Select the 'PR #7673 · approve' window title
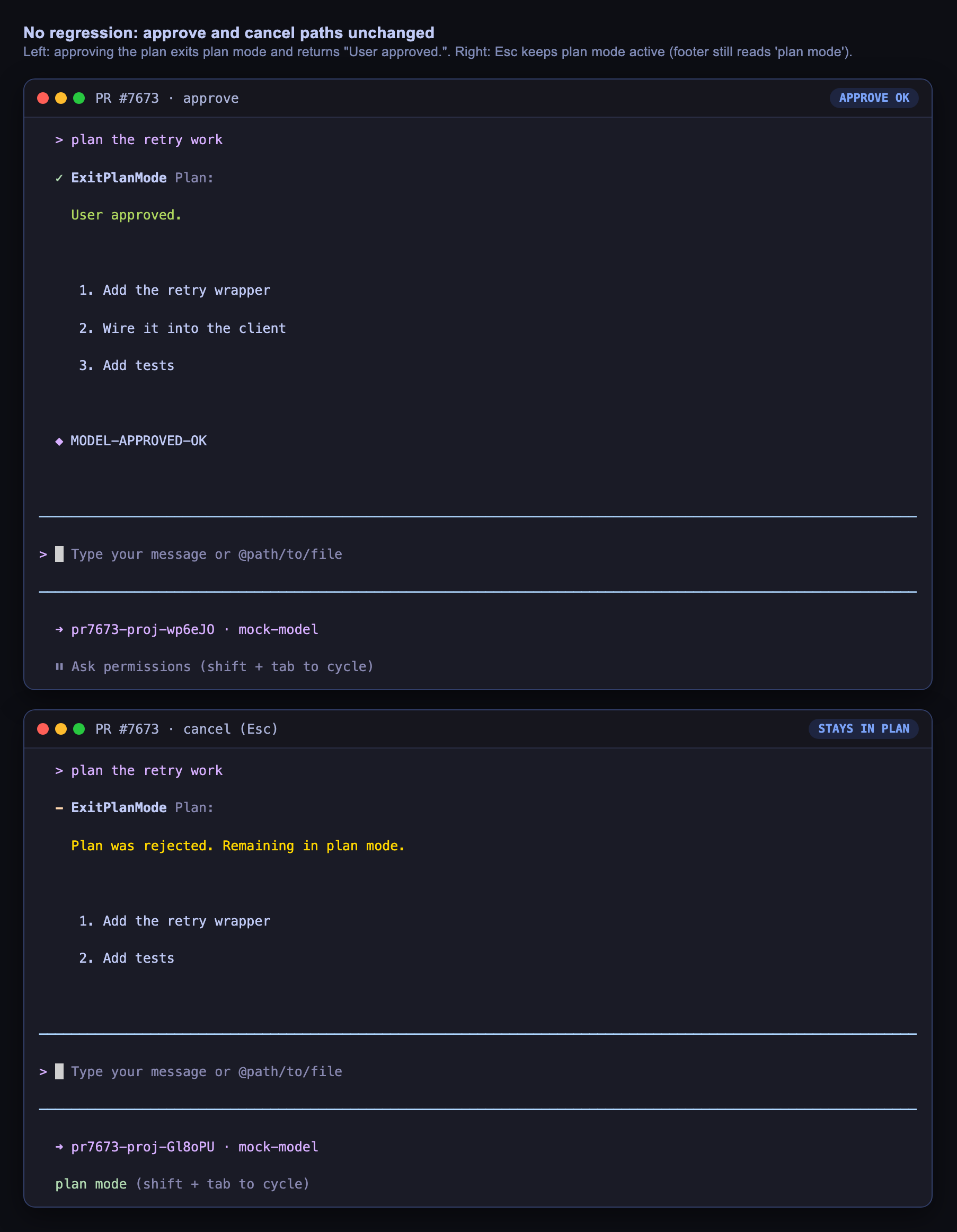The image size is (957, 1232). [x=167, y=98]
